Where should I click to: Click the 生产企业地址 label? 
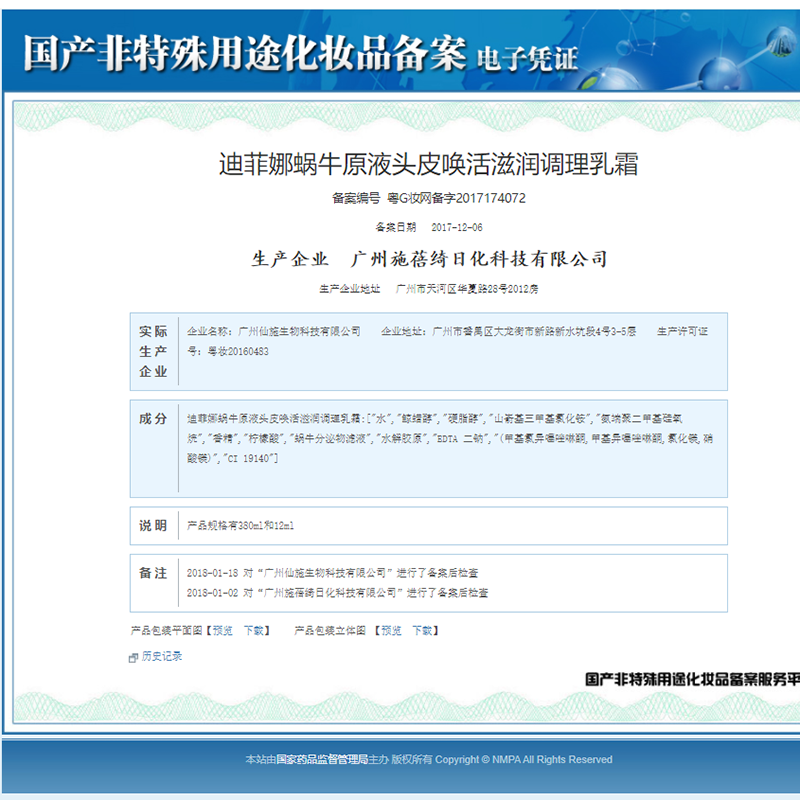349,289
